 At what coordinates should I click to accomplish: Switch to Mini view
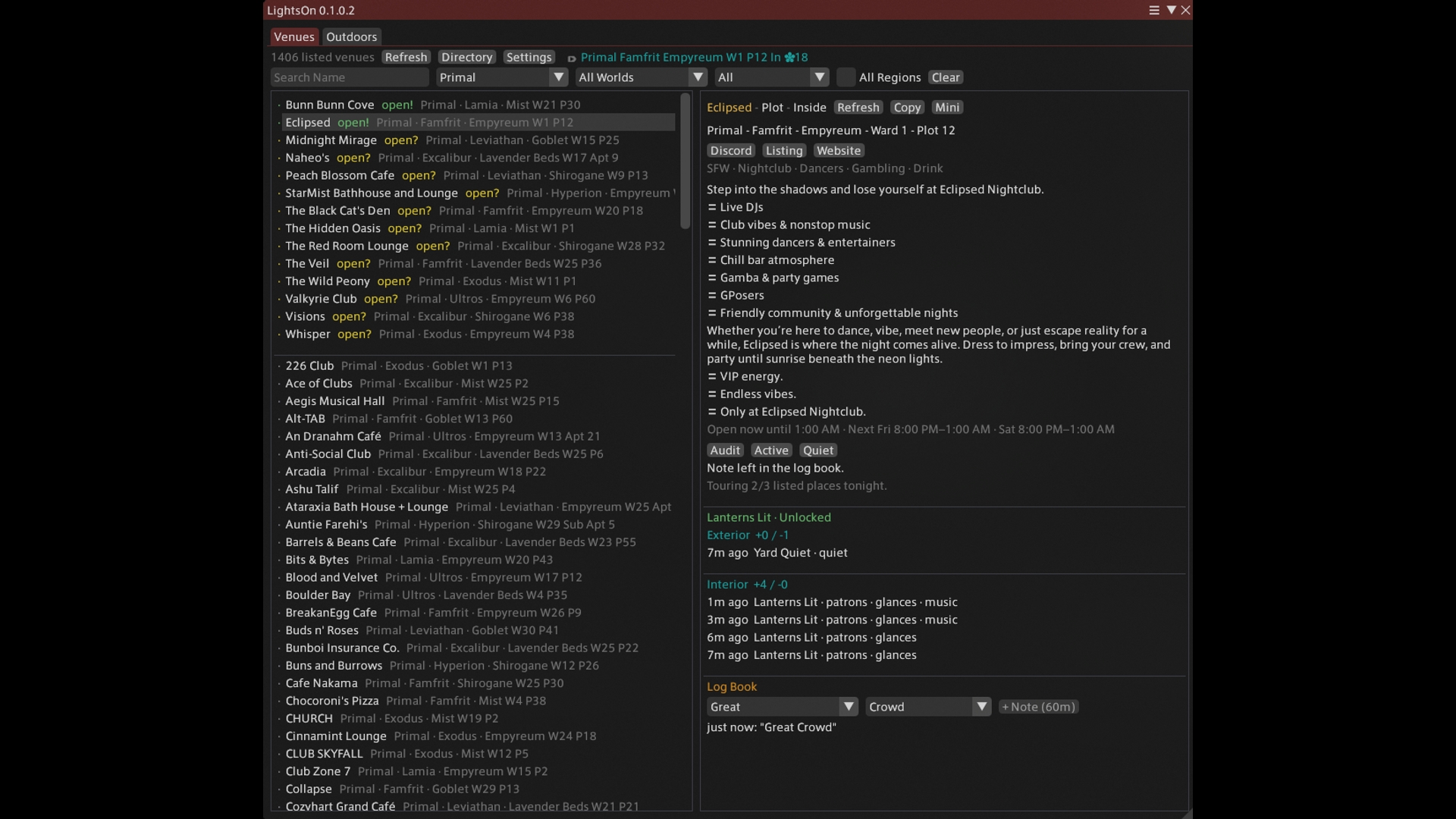click(x=947, y=108)
